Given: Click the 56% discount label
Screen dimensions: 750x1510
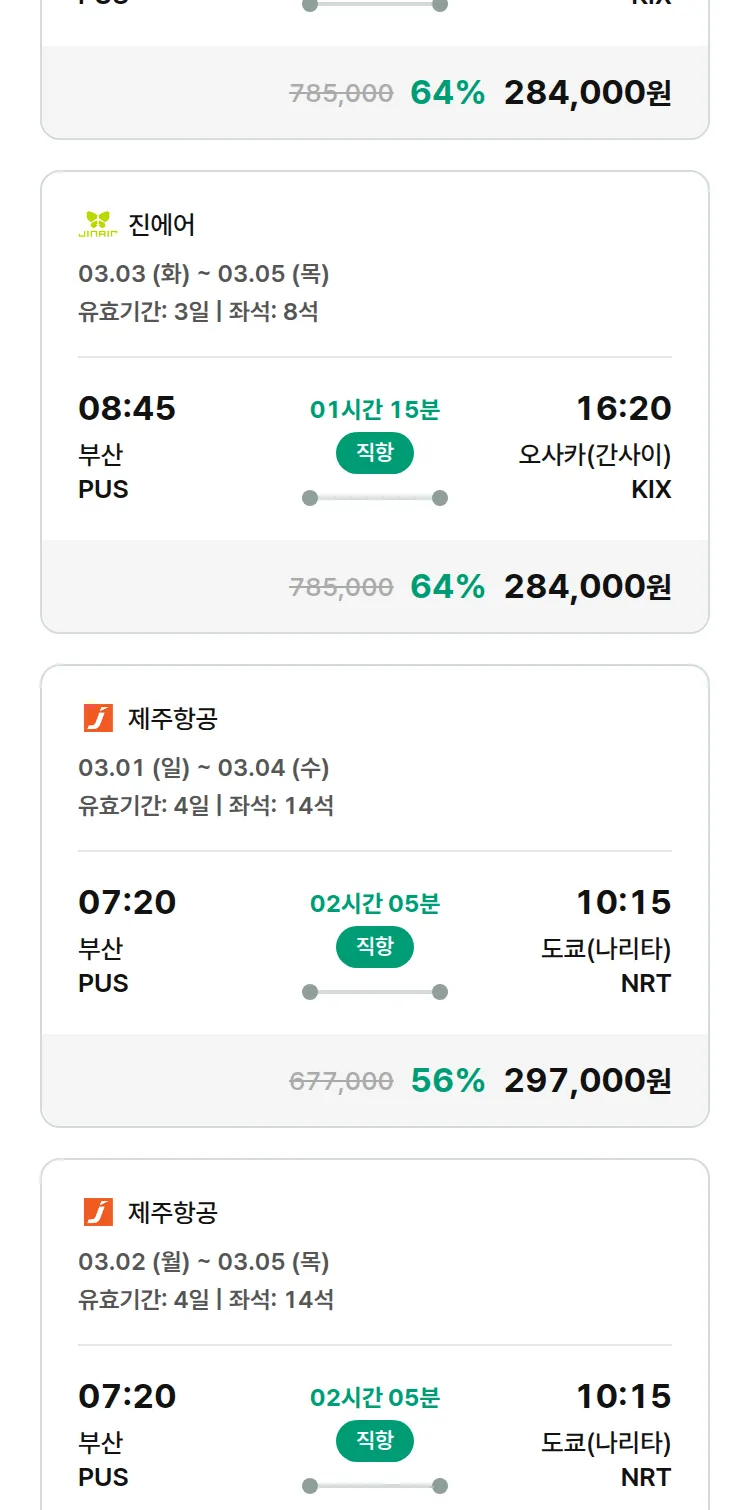Looking at the screenshot, I should pos(447,1080).
